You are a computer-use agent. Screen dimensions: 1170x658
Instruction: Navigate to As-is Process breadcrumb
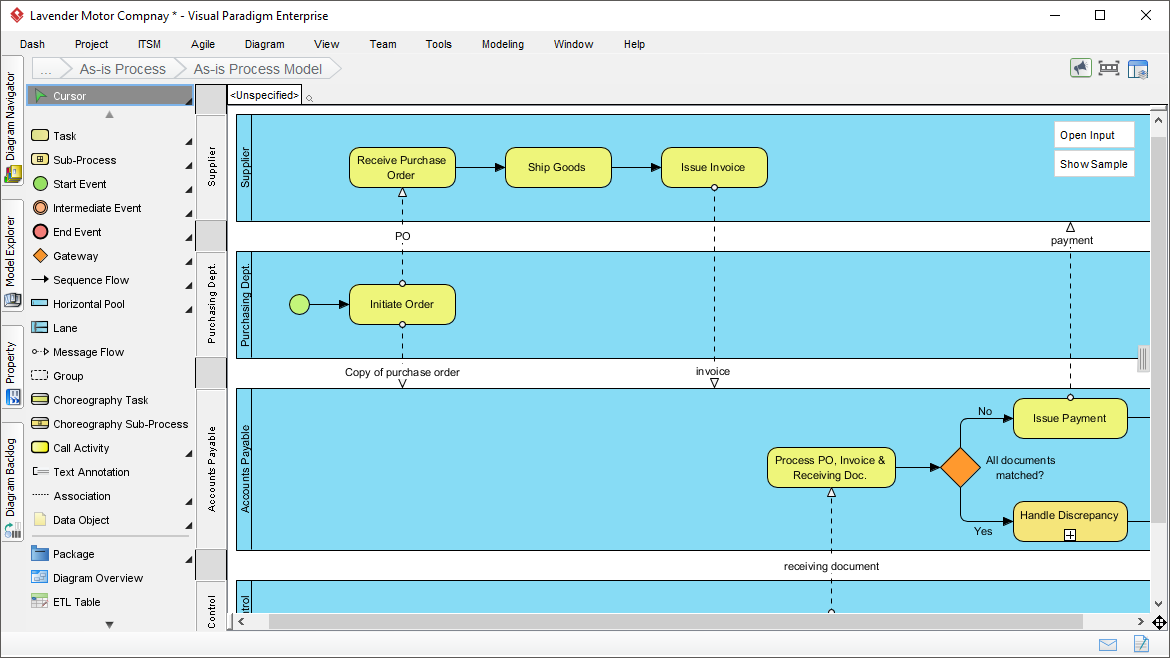click(122, 69)
